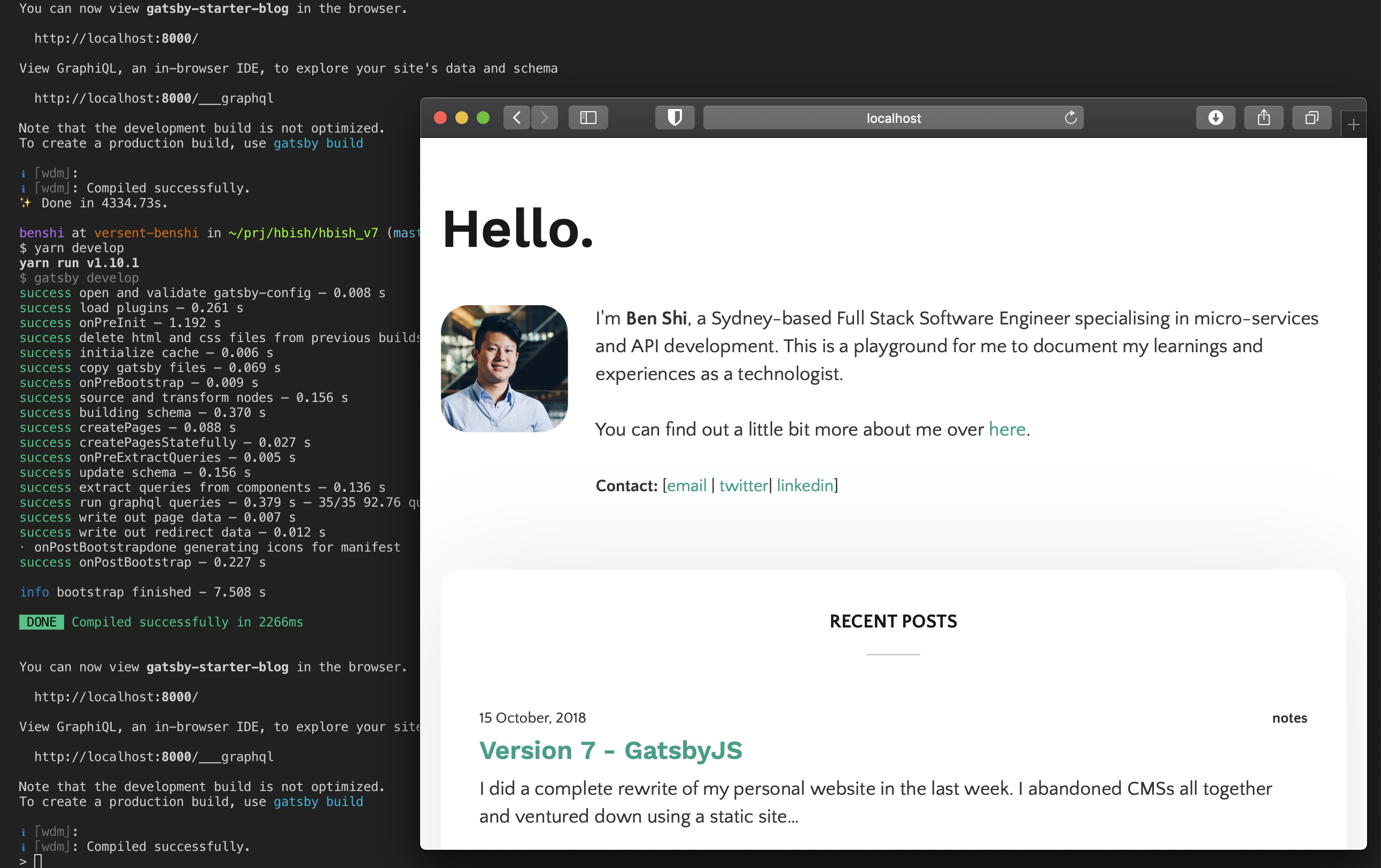Open the share menu

pyautogui.click(x=1263, y=118)
